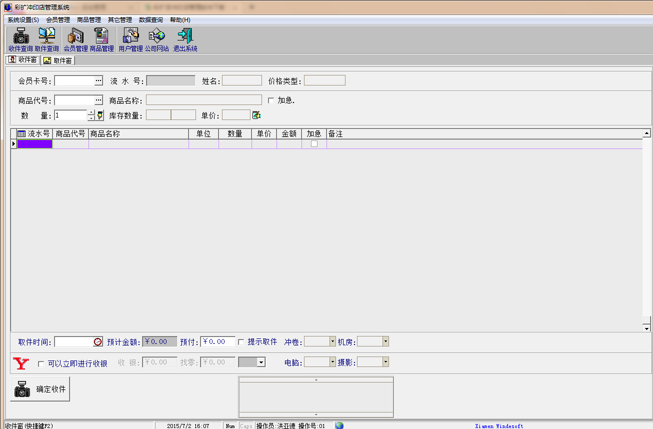Viewport: 653px width, 429px height.
Task: Decrease 数量 with spinner down arrow
Action: click(92, 118)
